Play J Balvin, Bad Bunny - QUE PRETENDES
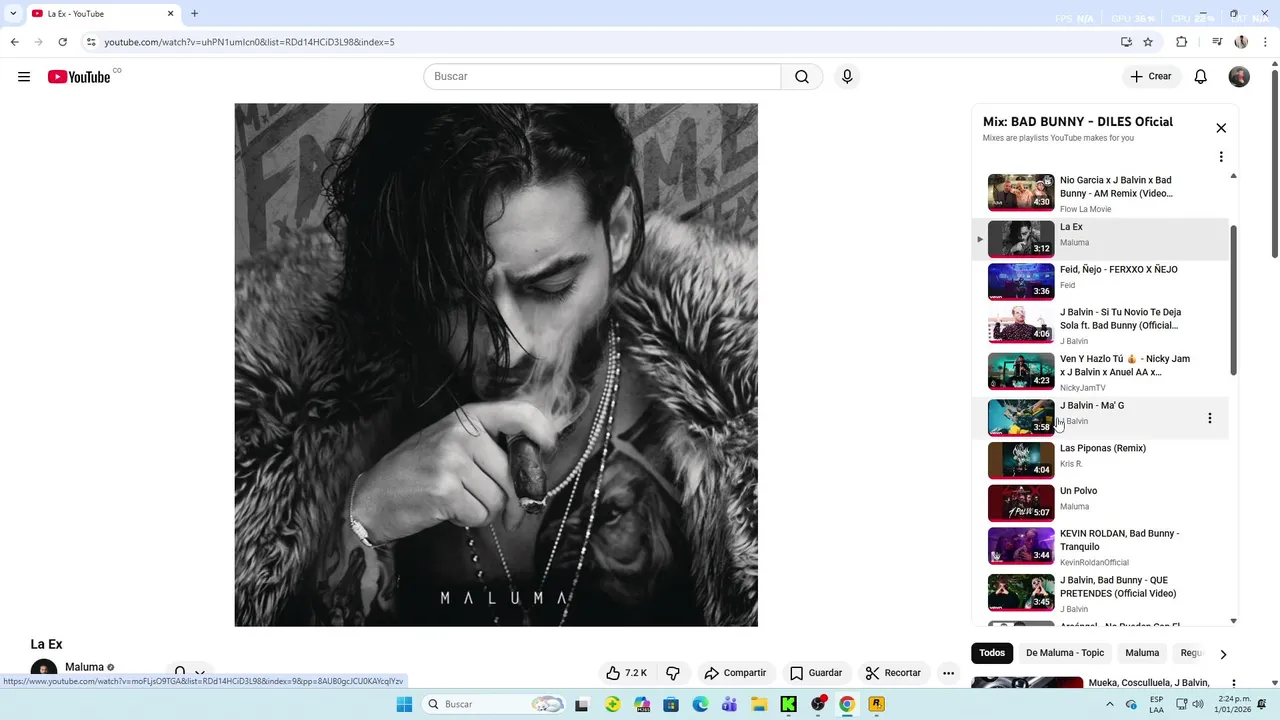1280x720 pixels. [1100, 594]
